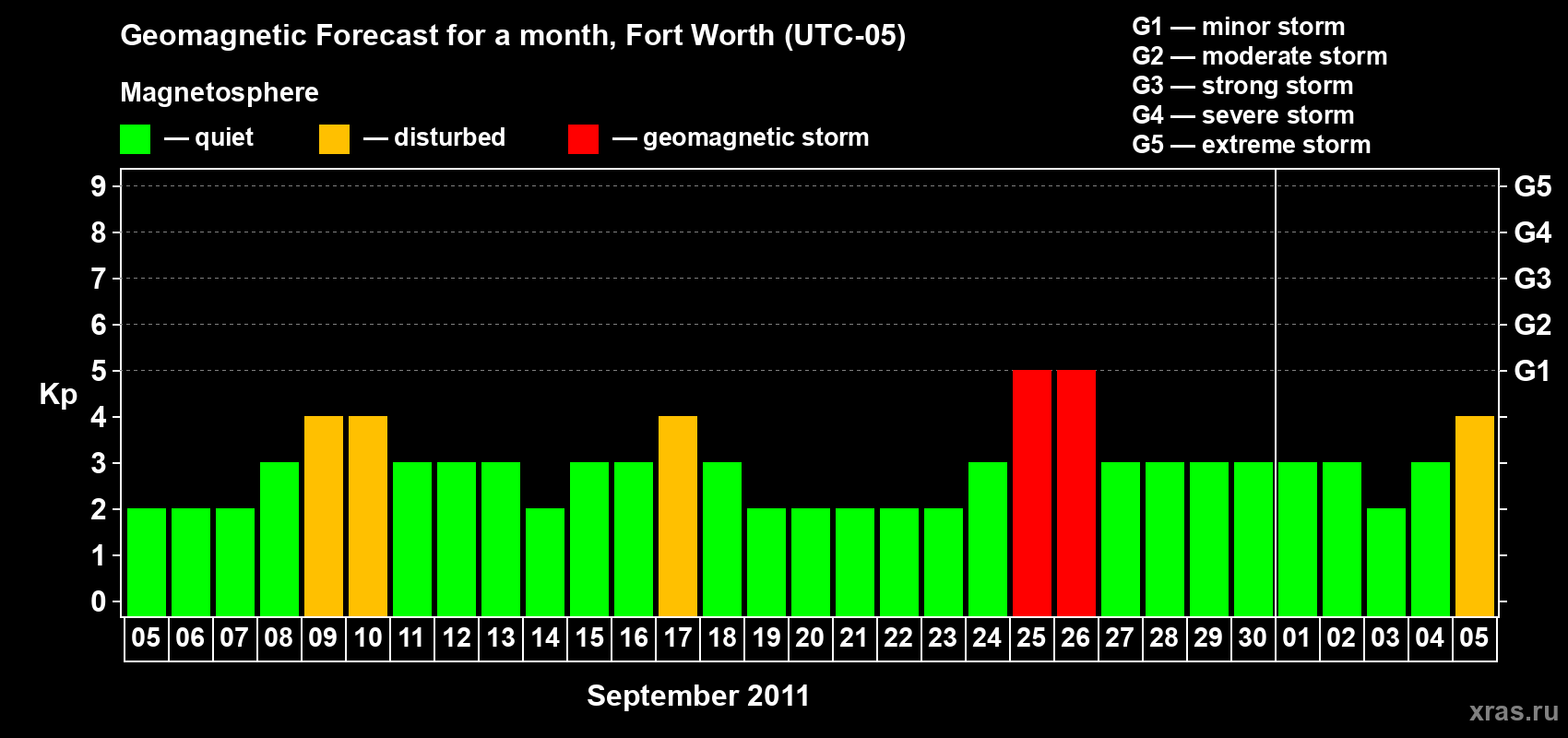This screenshot has height=738, width=1568.
Task: Click the date cell 12
Action: [457, 638]
